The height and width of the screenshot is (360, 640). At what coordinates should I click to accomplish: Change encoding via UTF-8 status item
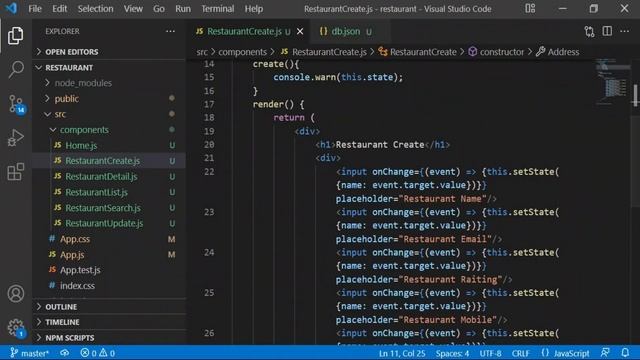coord(490,353)
